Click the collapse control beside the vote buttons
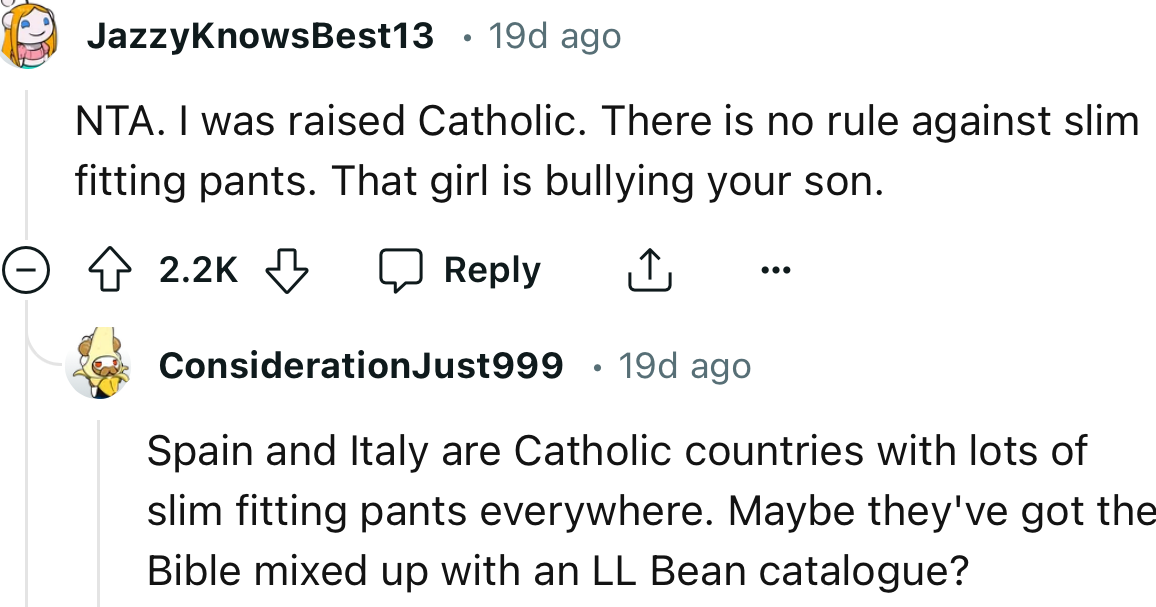The image size is (1156, 607). point(28,269)
